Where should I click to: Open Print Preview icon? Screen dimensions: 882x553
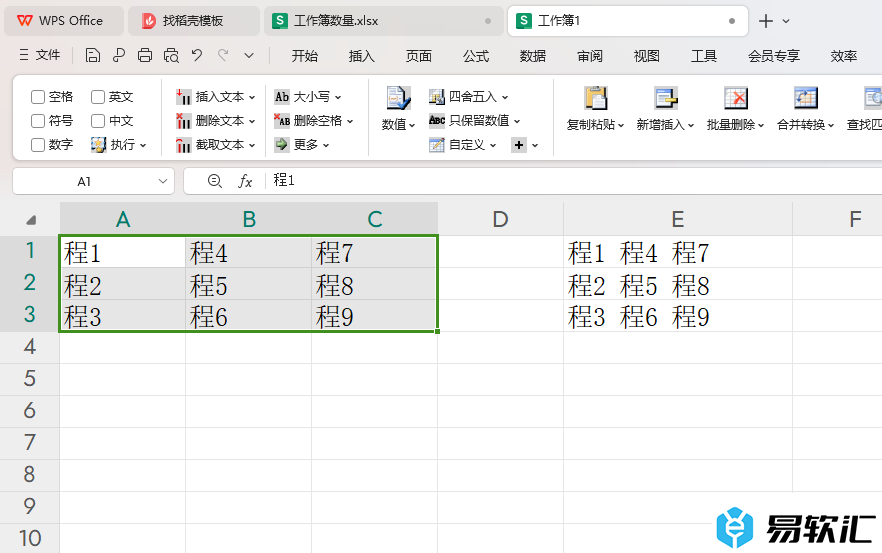[171, 55]
